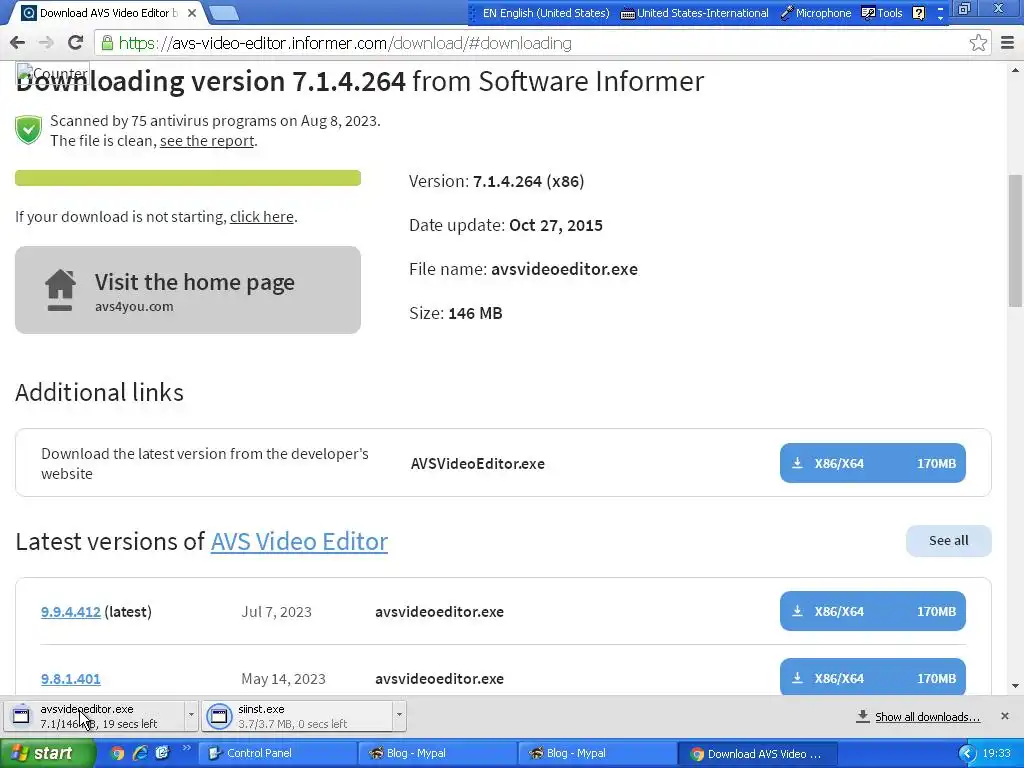Click the Size 146 MB text
This screenshot has height=768, width=1024.
455,313
